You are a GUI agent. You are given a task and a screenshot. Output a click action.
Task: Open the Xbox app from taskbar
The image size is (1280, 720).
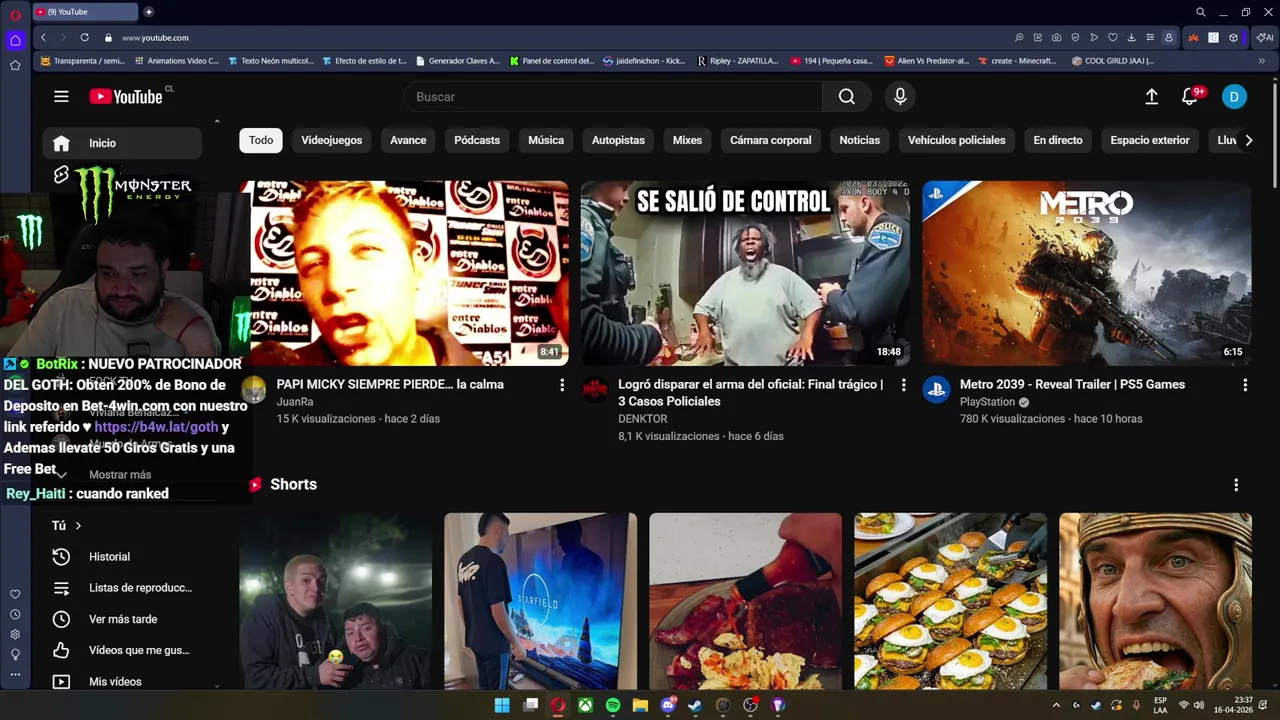(x=585, y=705)
